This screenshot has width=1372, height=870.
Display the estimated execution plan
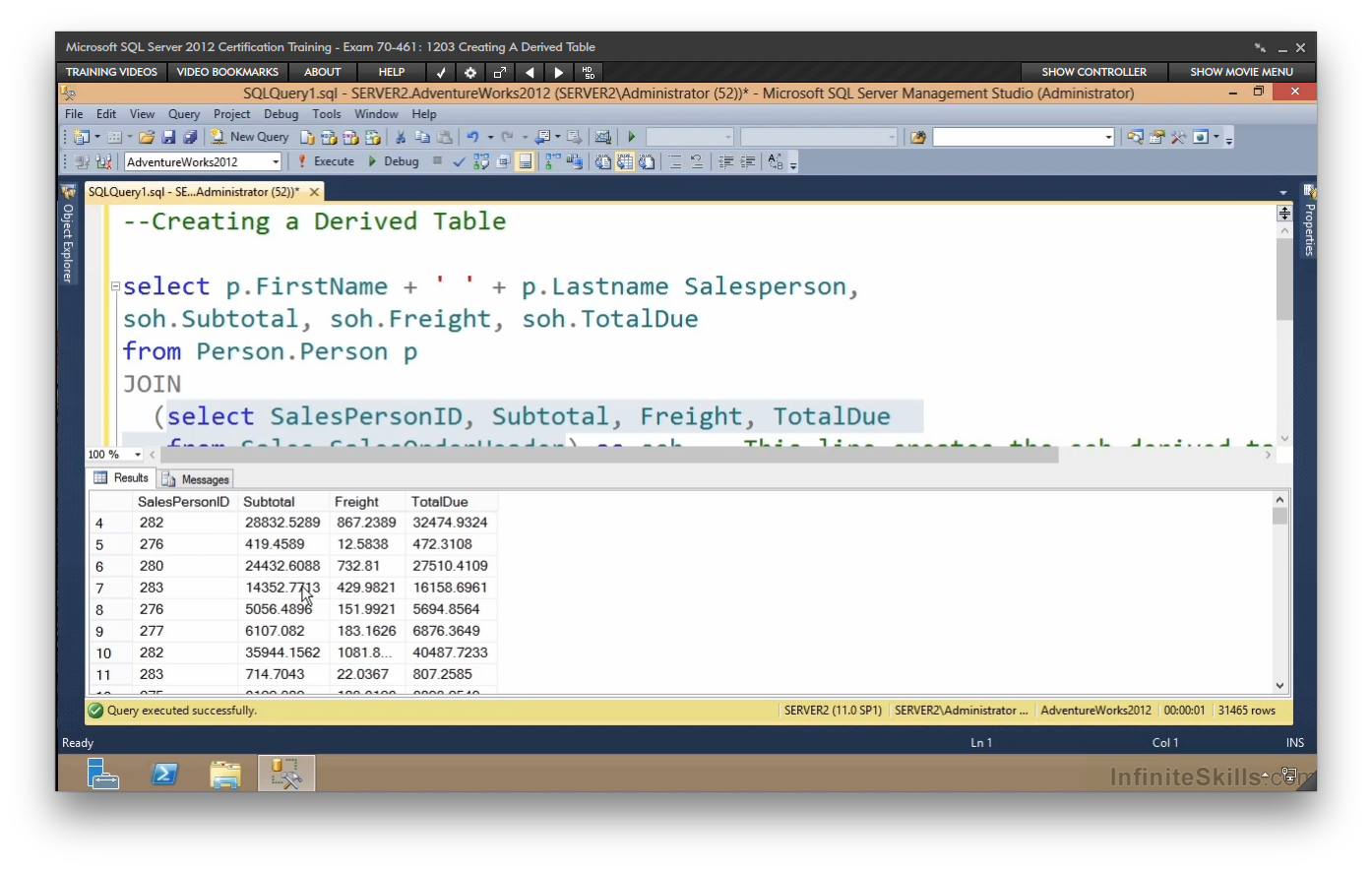(x=480, y=161)
